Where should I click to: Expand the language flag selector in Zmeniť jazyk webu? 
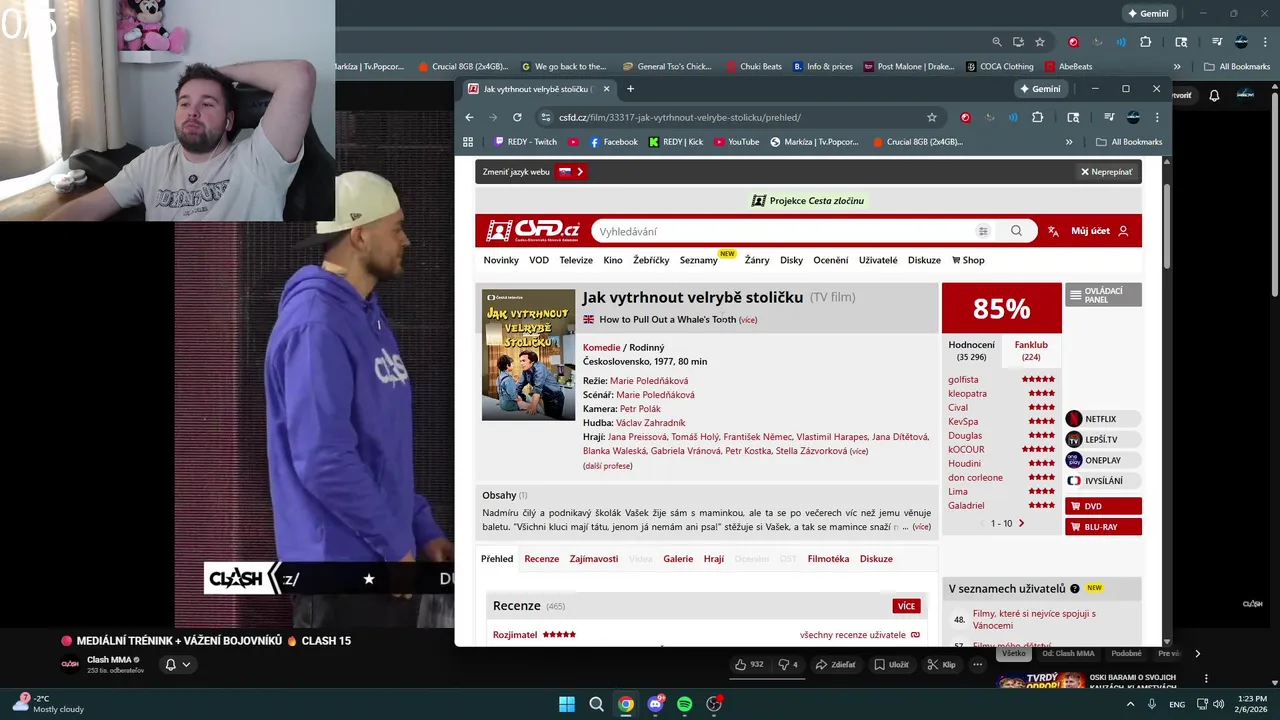(x=571, y=172)
